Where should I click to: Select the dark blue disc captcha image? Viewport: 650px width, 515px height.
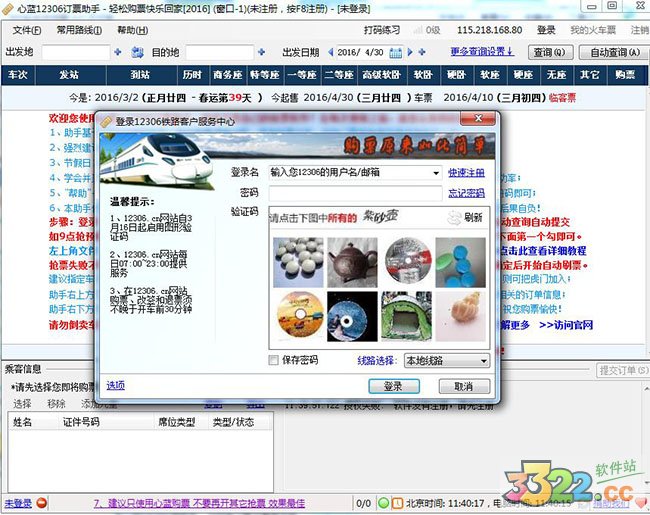pos(352,316)
